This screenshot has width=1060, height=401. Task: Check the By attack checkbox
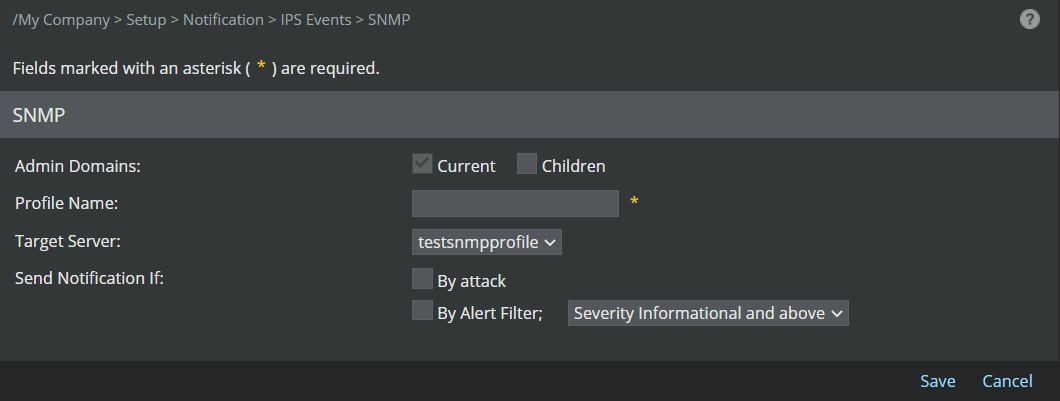coord(422,279)
